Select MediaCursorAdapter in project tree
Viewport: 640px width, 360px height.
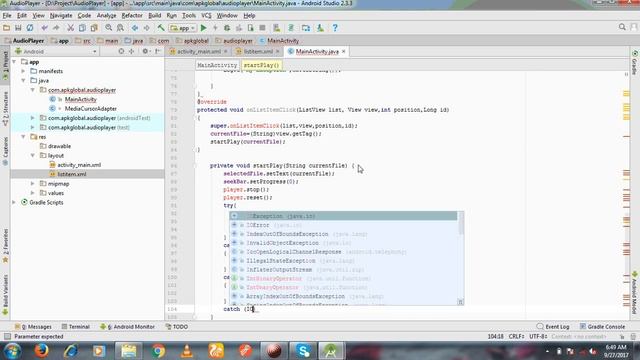[x=91, y=109]
